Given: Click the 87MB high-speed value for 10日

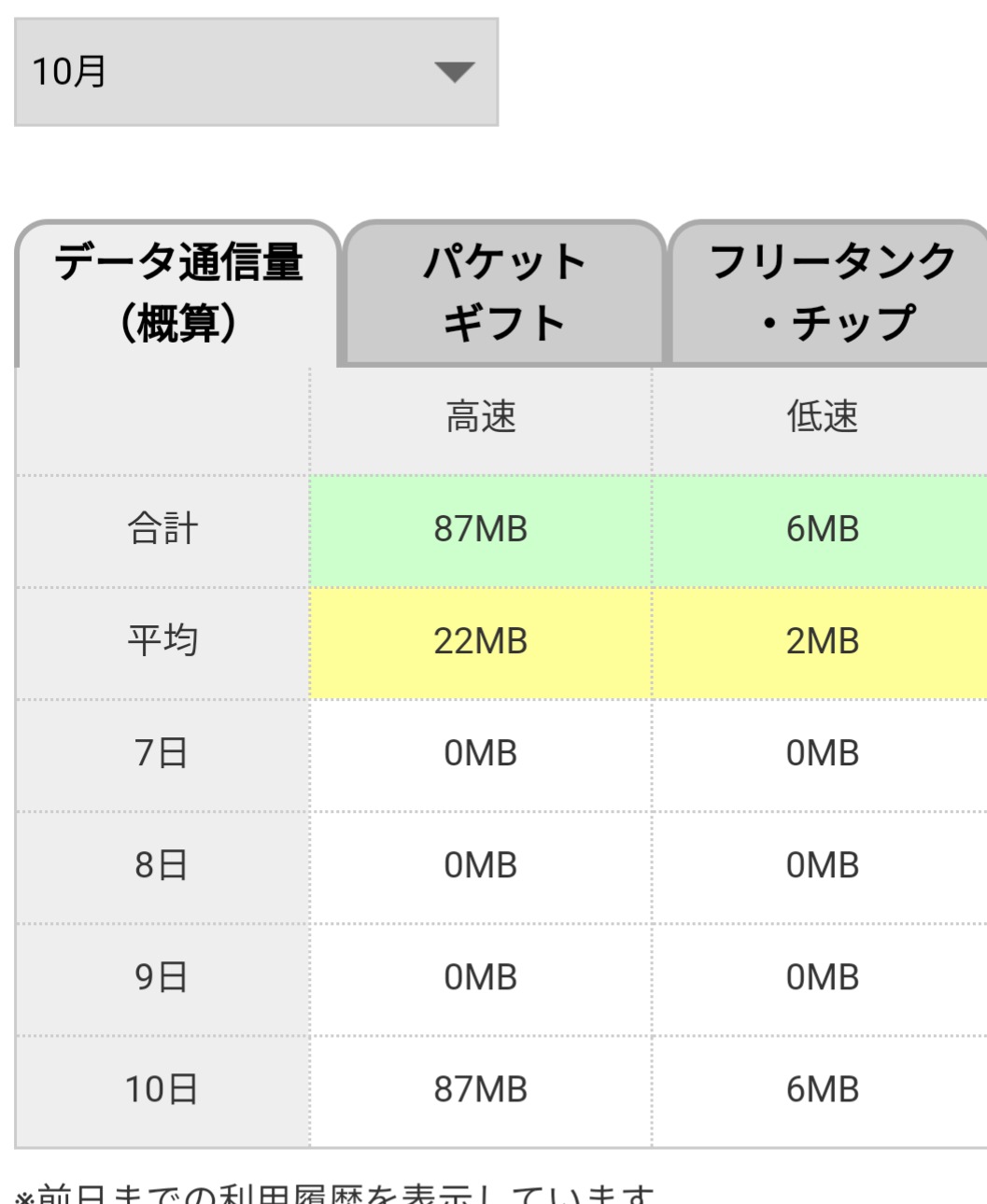Looking at the screenshot, I should (481, 1089).
